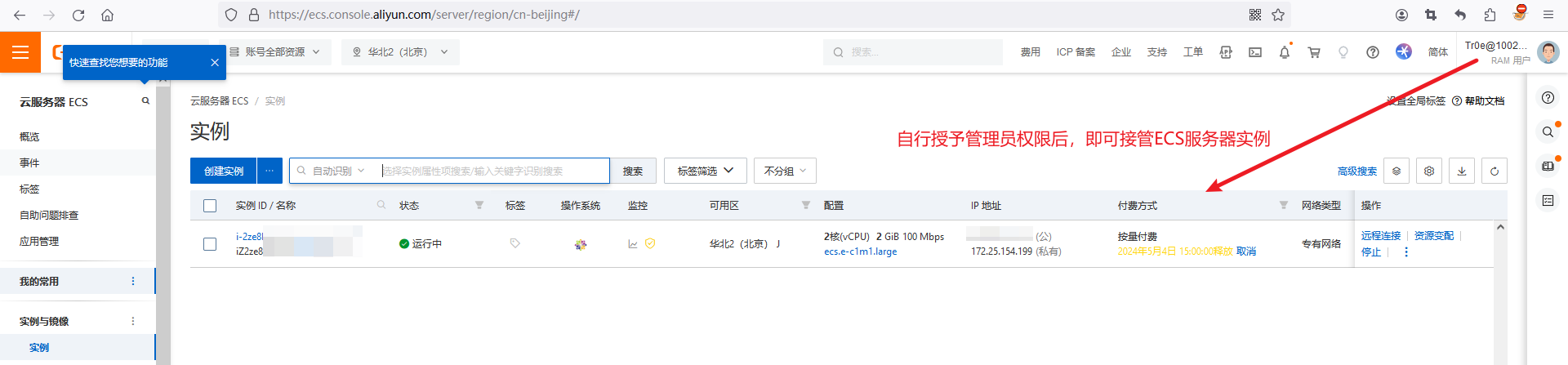Open notifications bell icon
1568x365 pixels.
pyautogui.click(x=1285, y=52)
